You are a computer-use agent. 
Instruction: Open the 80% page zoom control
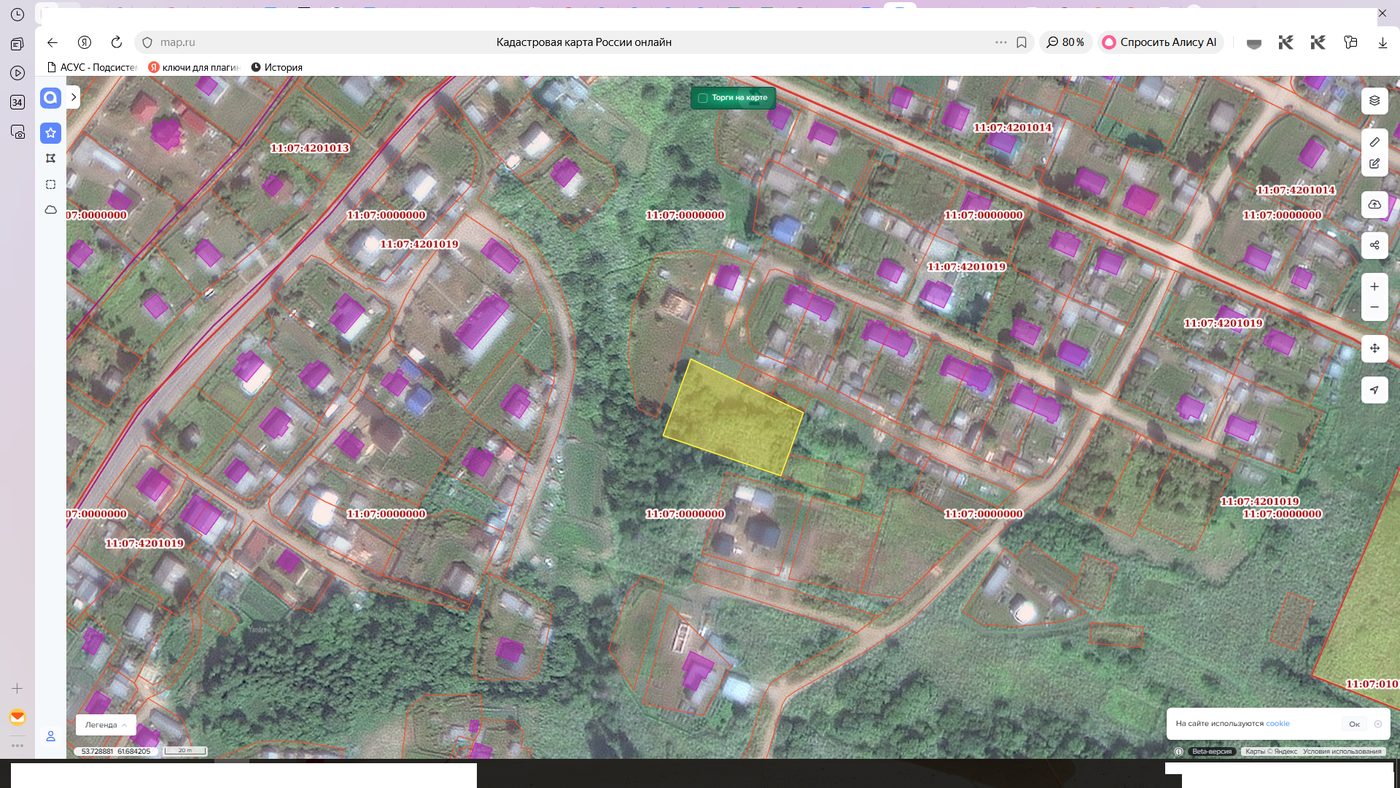[x=1066, y=42]
